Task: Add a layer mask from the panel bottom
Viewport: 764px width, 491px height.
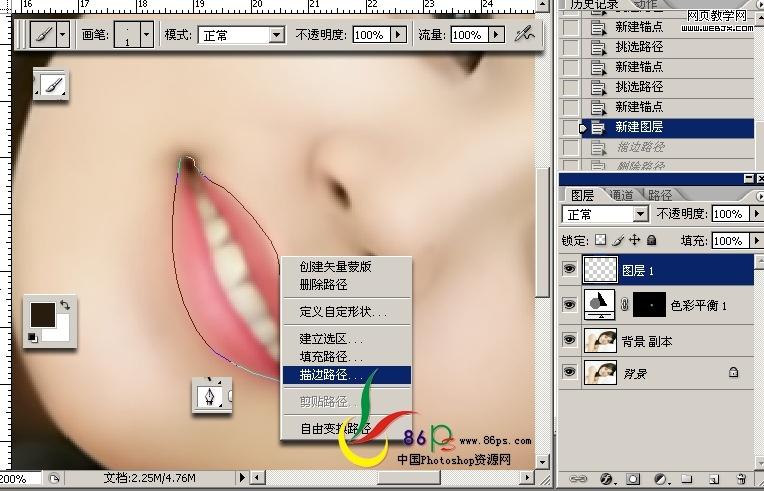Action: pos(633,479)
